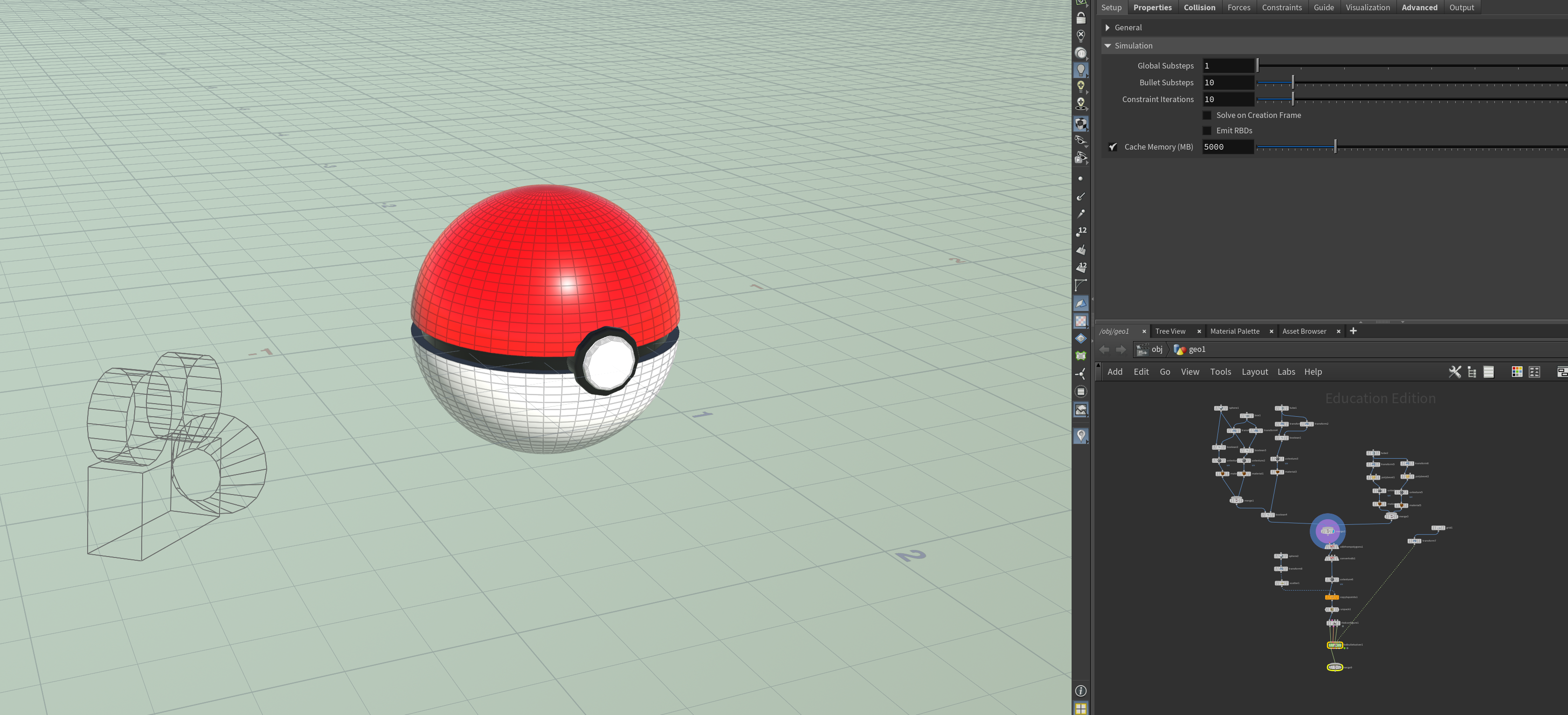This screenshot has width=1568, height=715.
Task: Toggle the display points dot icon
Action: click(x=1080, y=179)
